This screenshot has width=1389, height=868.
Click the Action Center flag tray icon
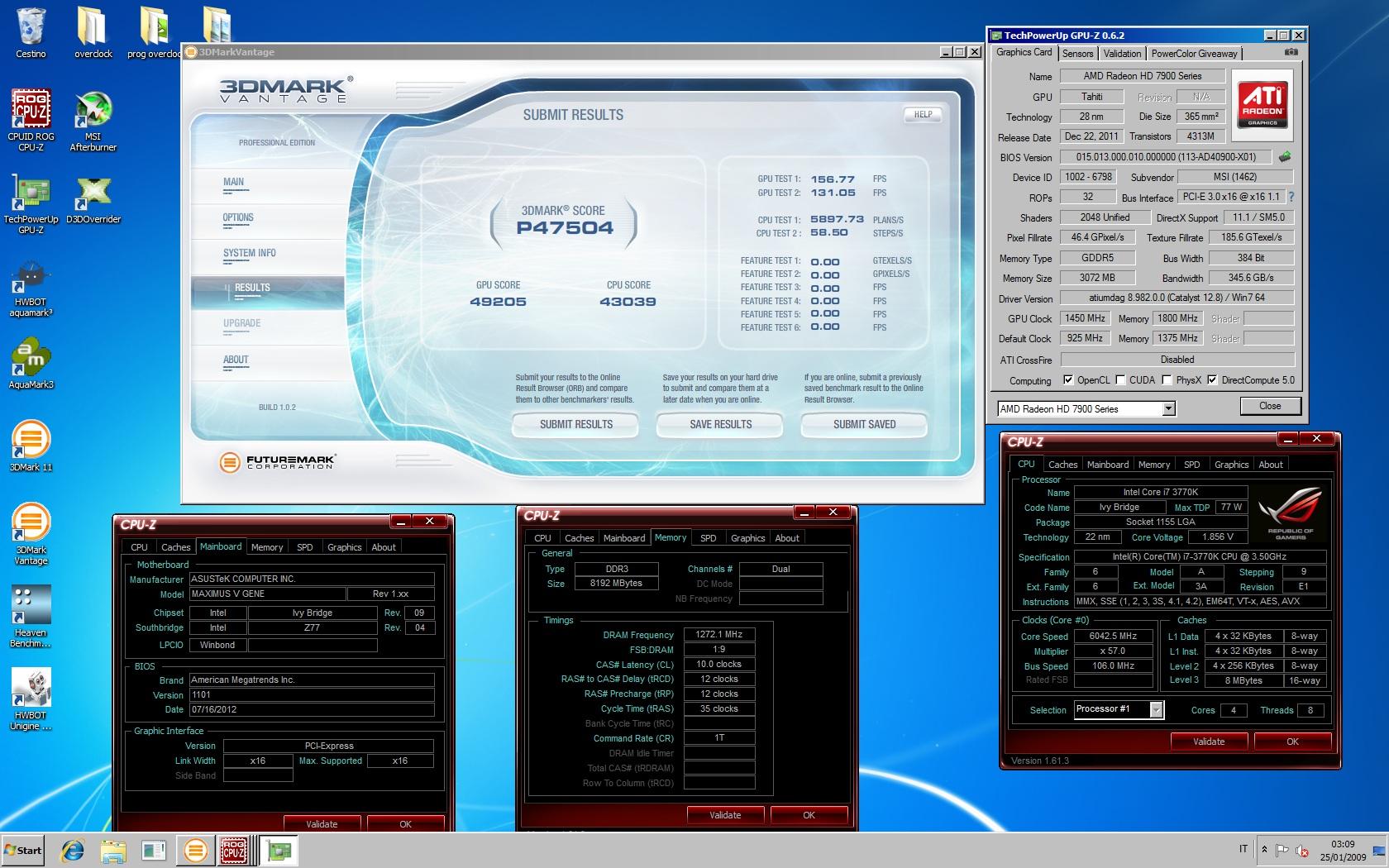click(1282, 850)
